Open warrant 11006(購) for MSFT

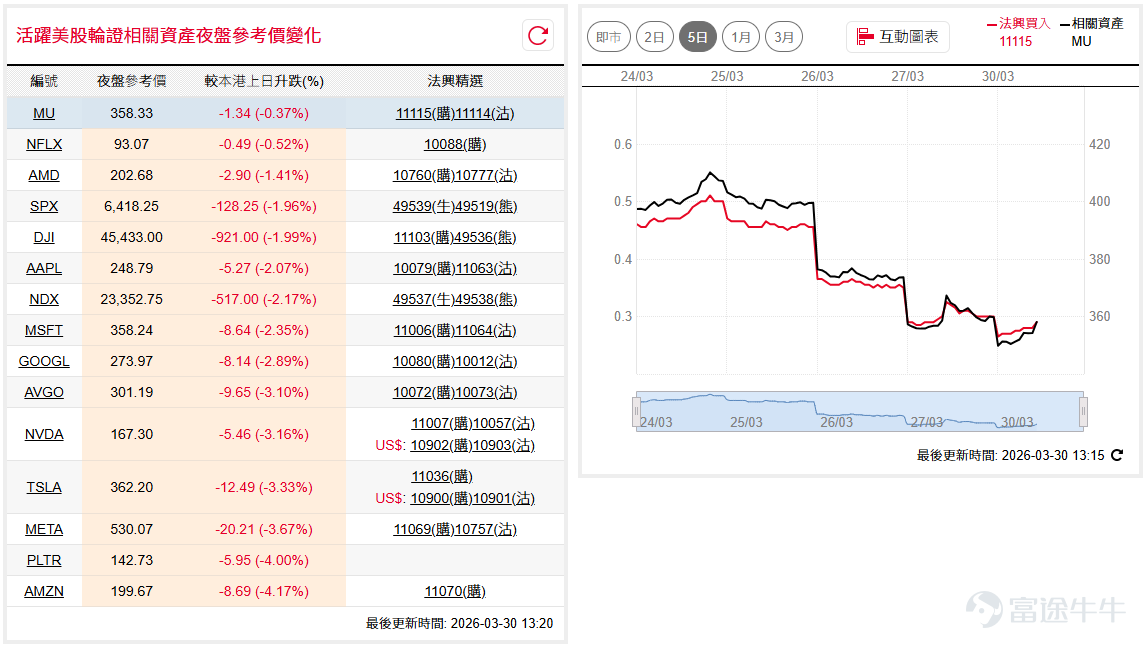(425, 330)
